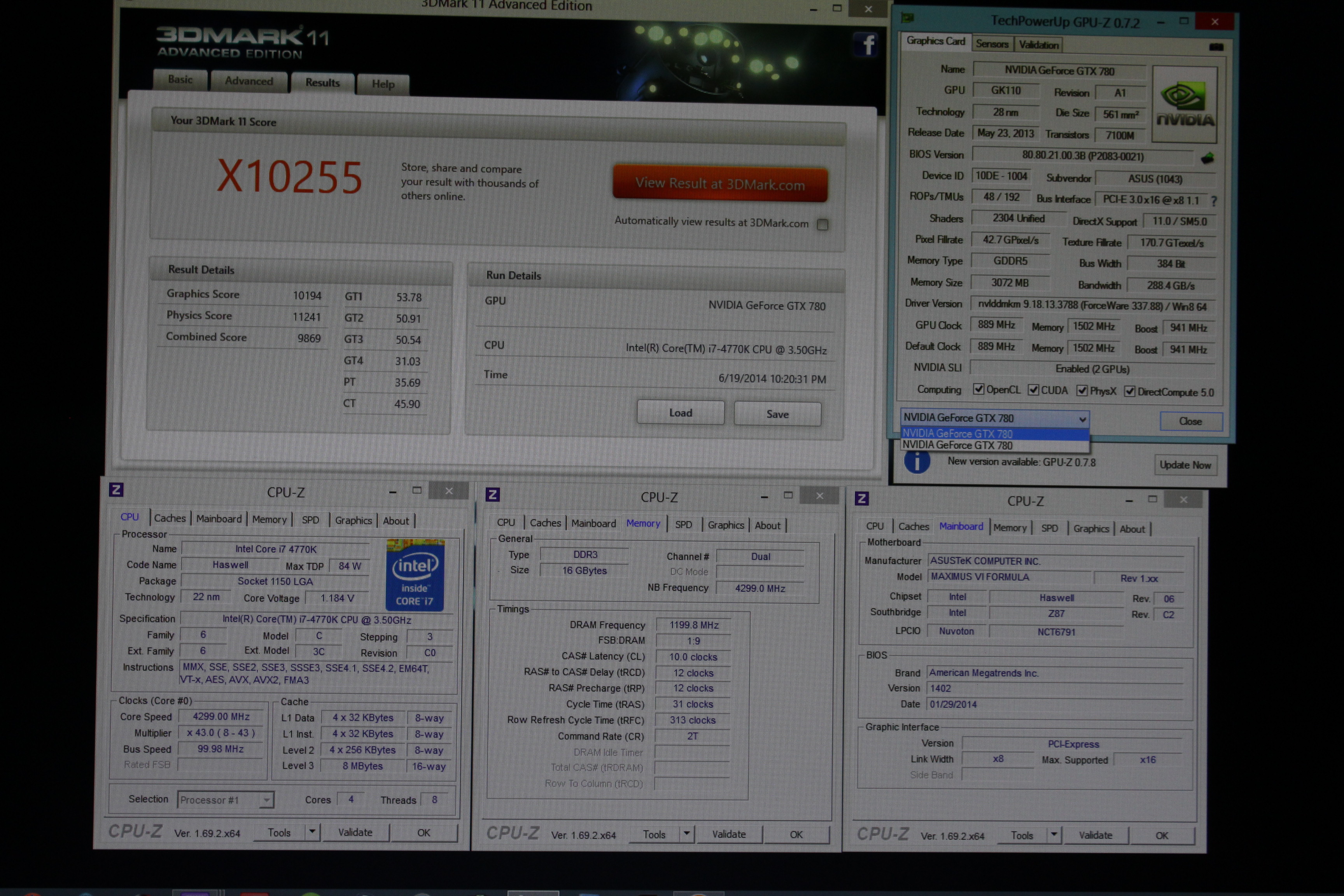Image resolution: width=1344 pixels, height=896 pixels.
Task: Click the Graphics Score value 10194
Action: (308, 296)
